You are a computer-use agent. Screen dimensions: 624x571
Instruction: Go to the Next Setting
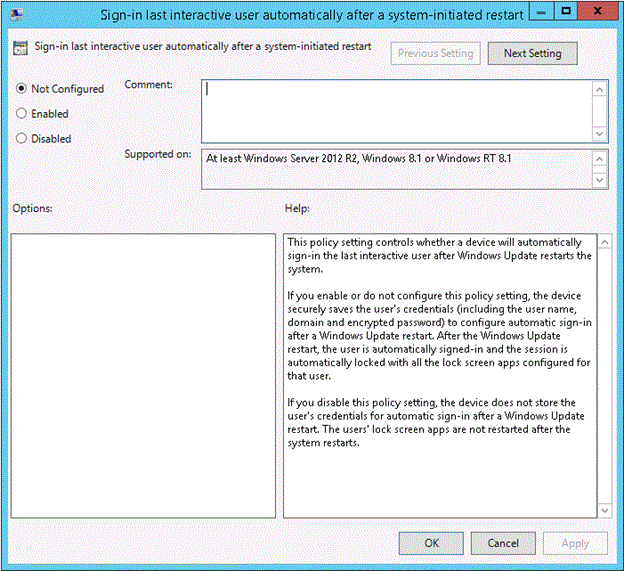pyautogui.click(x=532, y=53)
